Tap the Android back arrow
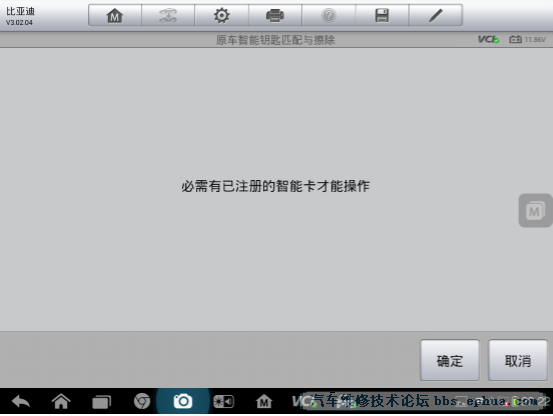 [x=21, y=402]
